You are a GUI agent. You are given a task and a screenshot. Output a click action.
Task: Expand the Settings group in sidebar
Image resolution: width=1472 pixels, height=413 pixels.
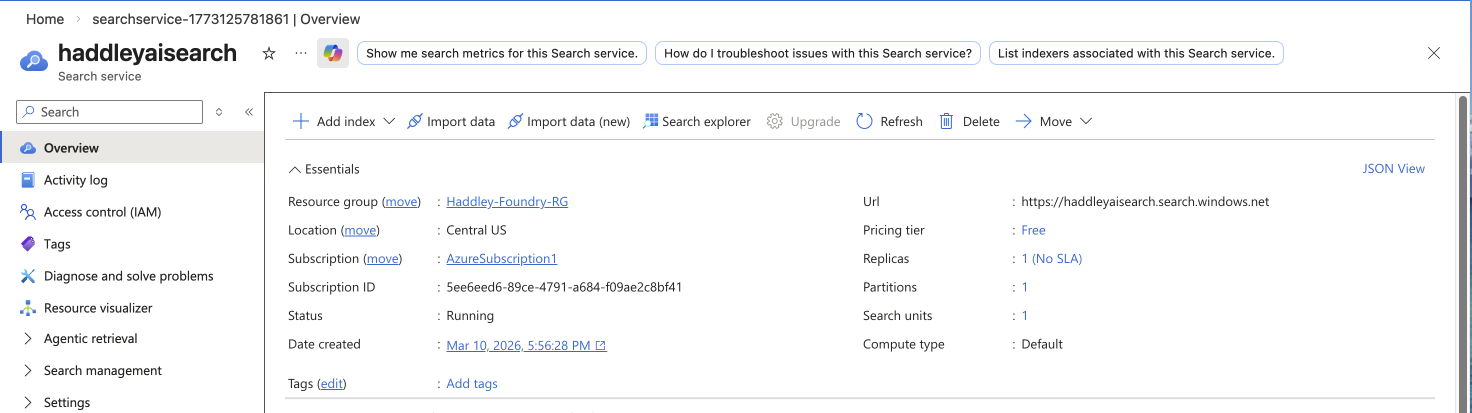click(x=29, y=403)
